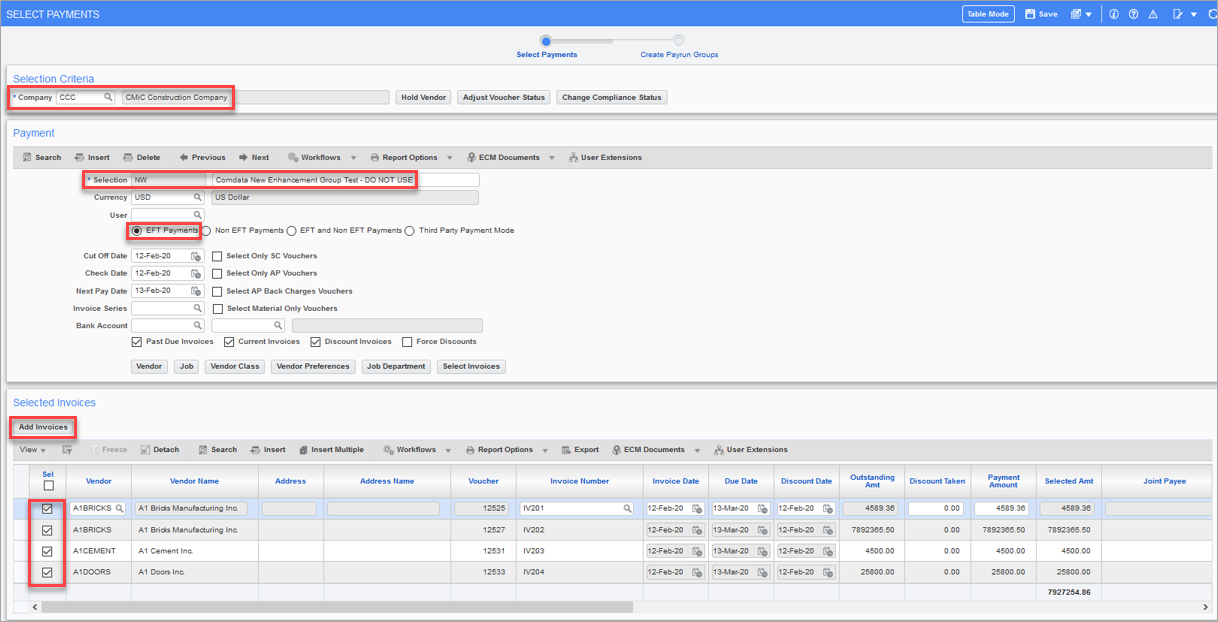
Task: Open the Cut Off Date calendar picker
Action: (196, 256)
